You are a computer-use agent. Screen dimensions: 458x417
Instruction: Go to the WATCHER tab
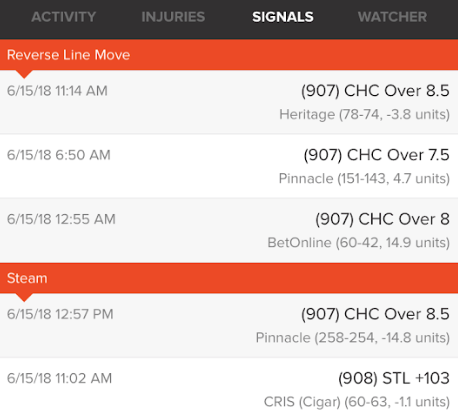[392, 17]
